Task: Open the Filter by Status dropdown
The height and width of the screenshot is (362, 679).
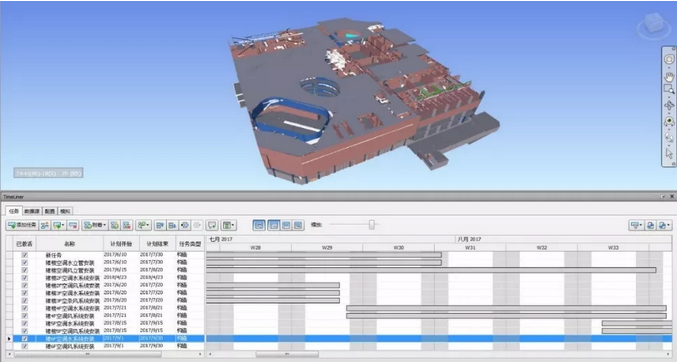Action: pos(636,225)
